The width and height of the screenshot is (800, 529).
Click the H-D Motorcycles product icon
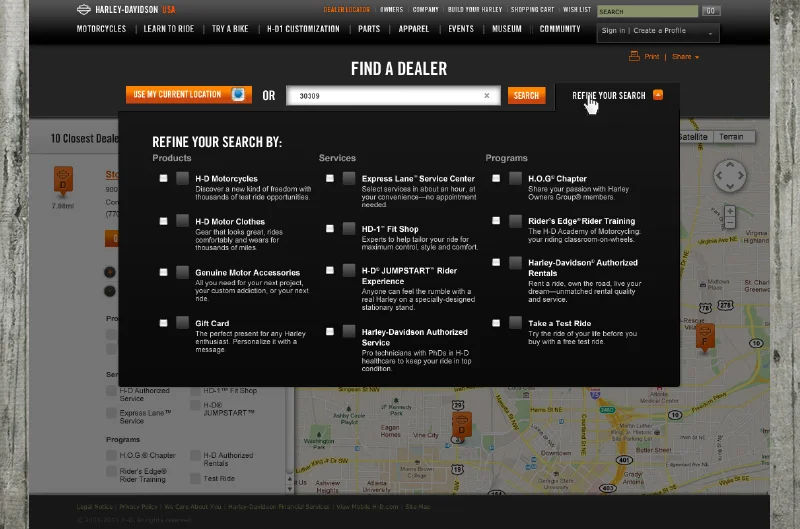pyautogui.click(x=182, y=178)
